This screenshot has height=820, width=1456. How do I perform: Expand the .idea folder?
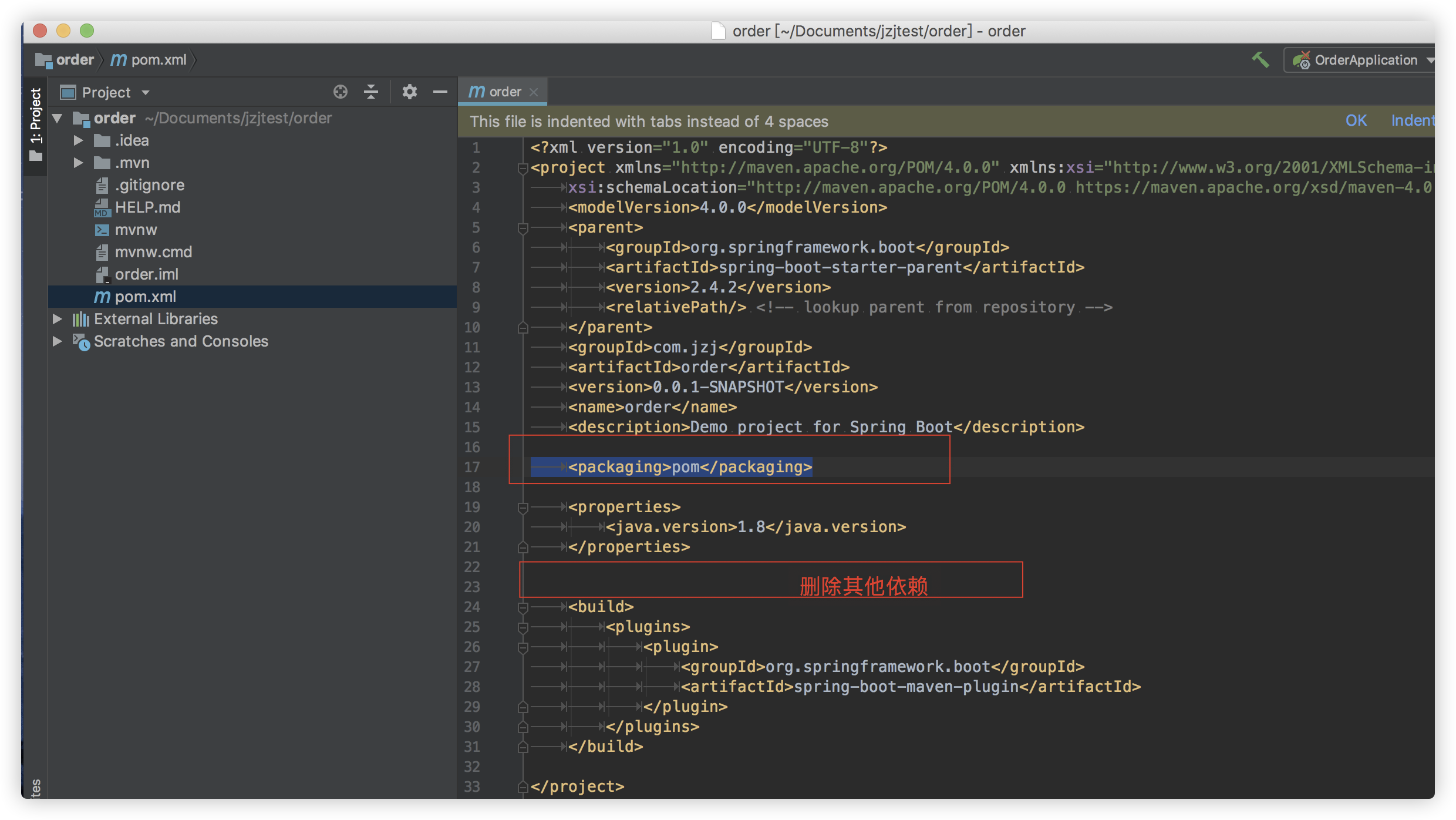click(x=78, y=140)
